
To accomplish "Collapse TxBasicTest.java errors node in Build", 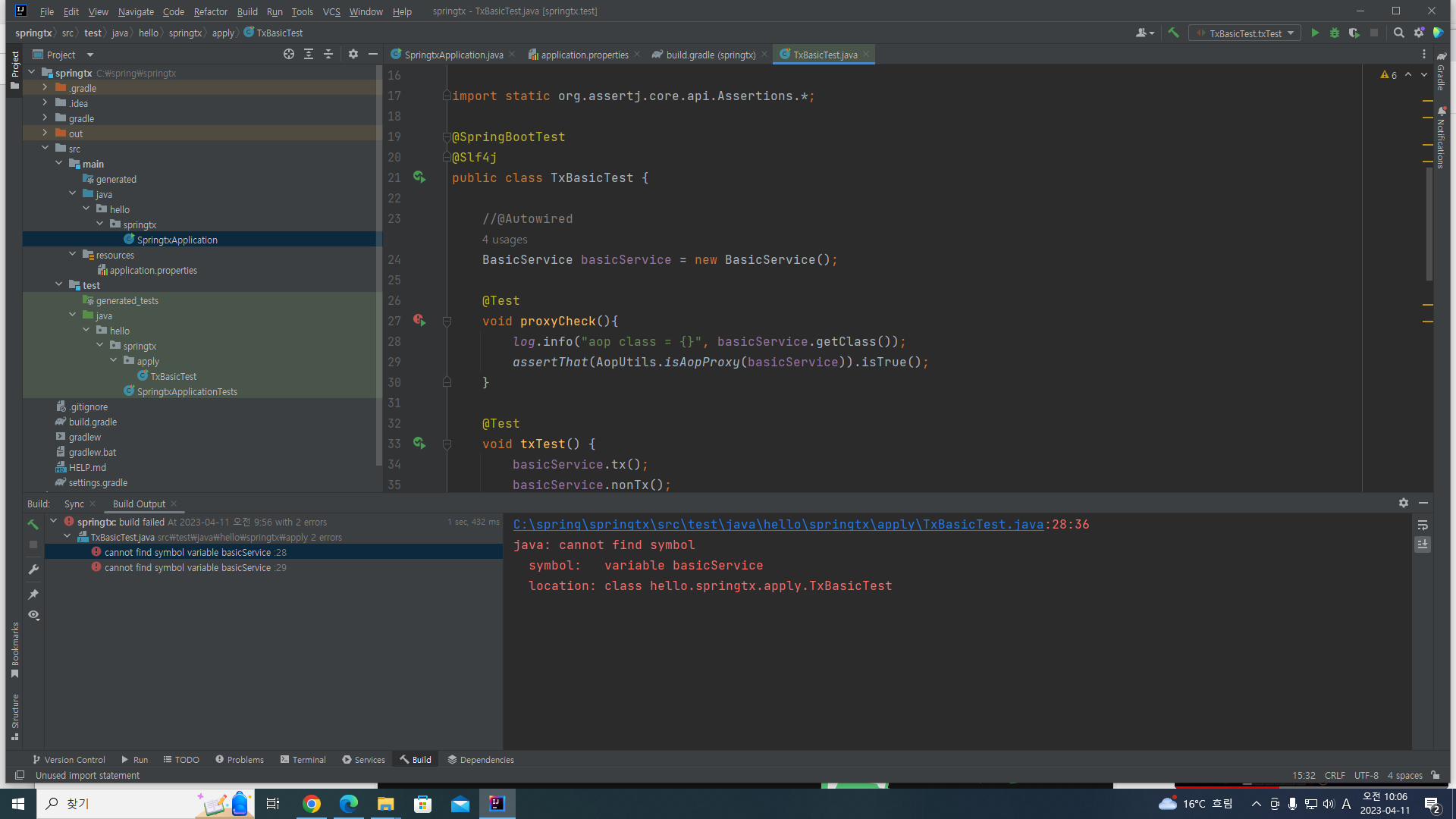I will point(67,537).
